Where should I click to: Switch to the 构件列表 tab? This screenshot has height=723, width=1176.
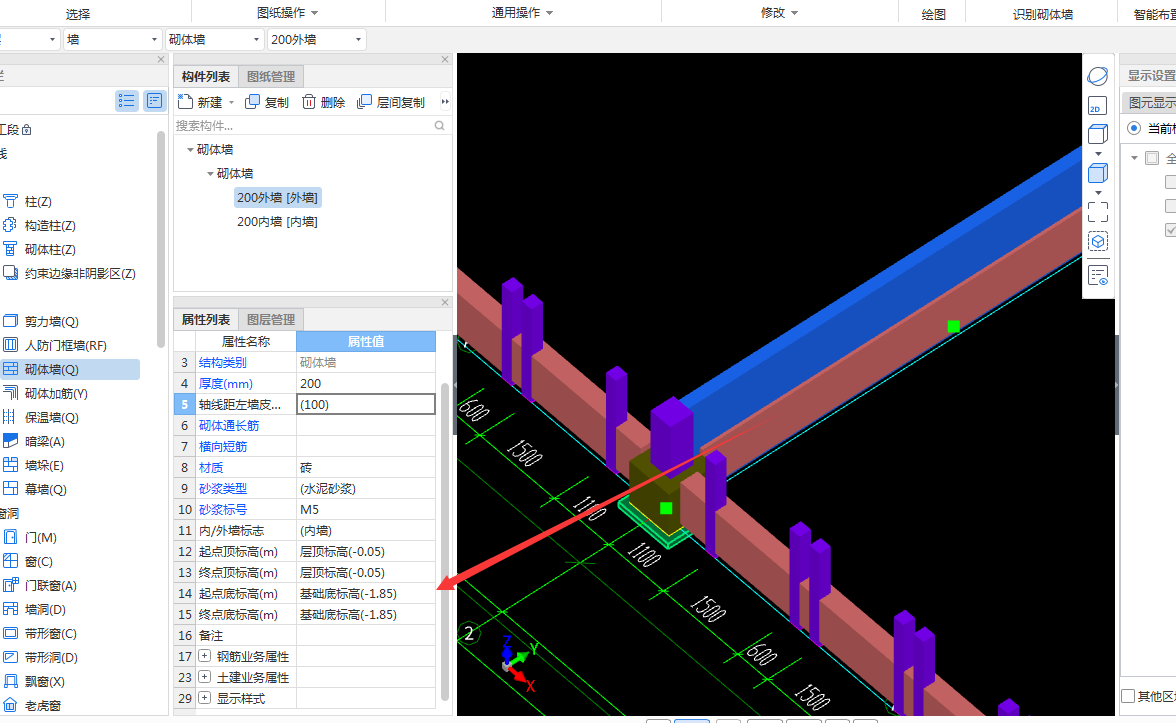pos(206,76)
